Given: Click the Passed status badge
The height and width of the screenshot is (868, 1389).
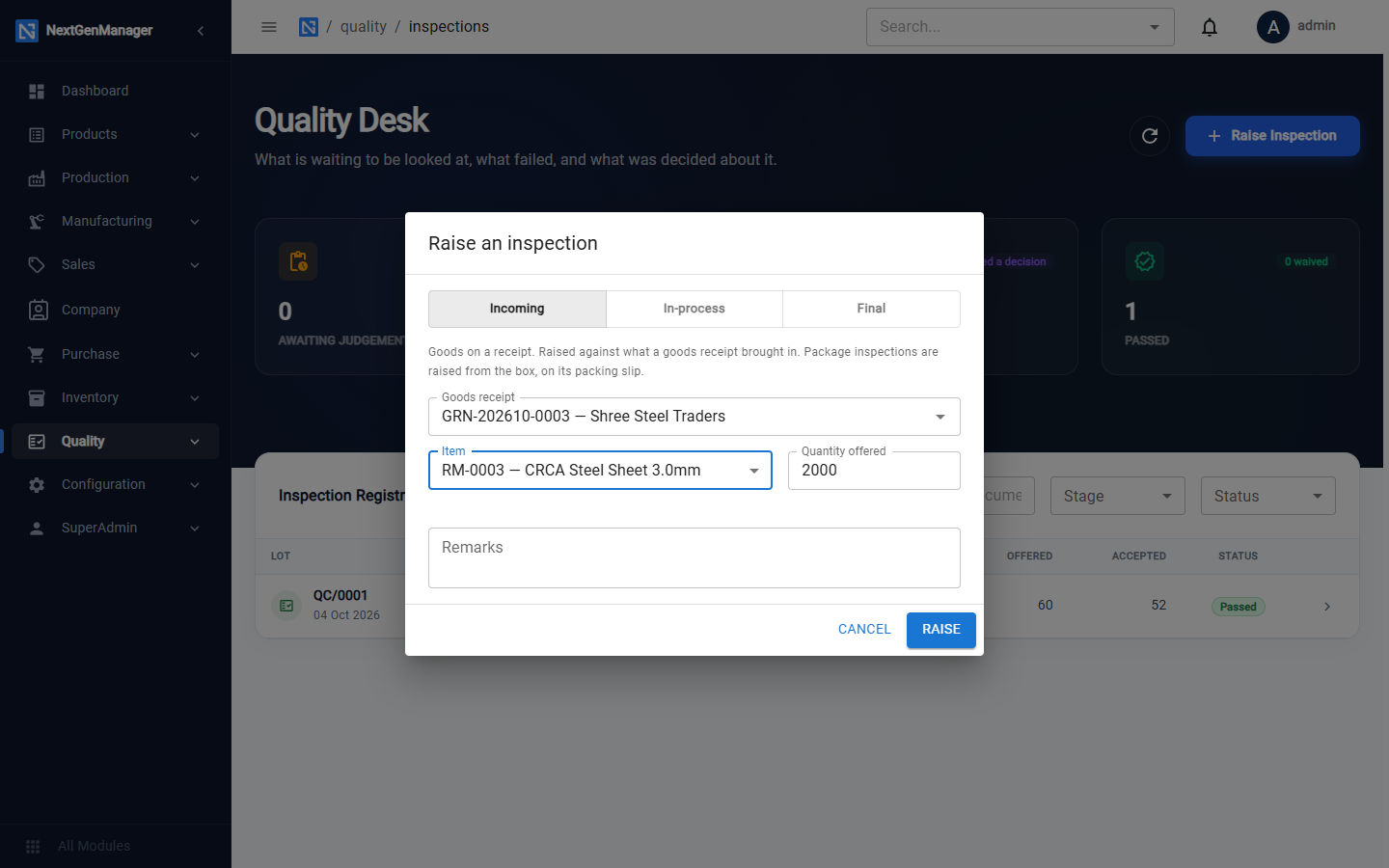Looking at the screenshot, I should point(1239,607).
